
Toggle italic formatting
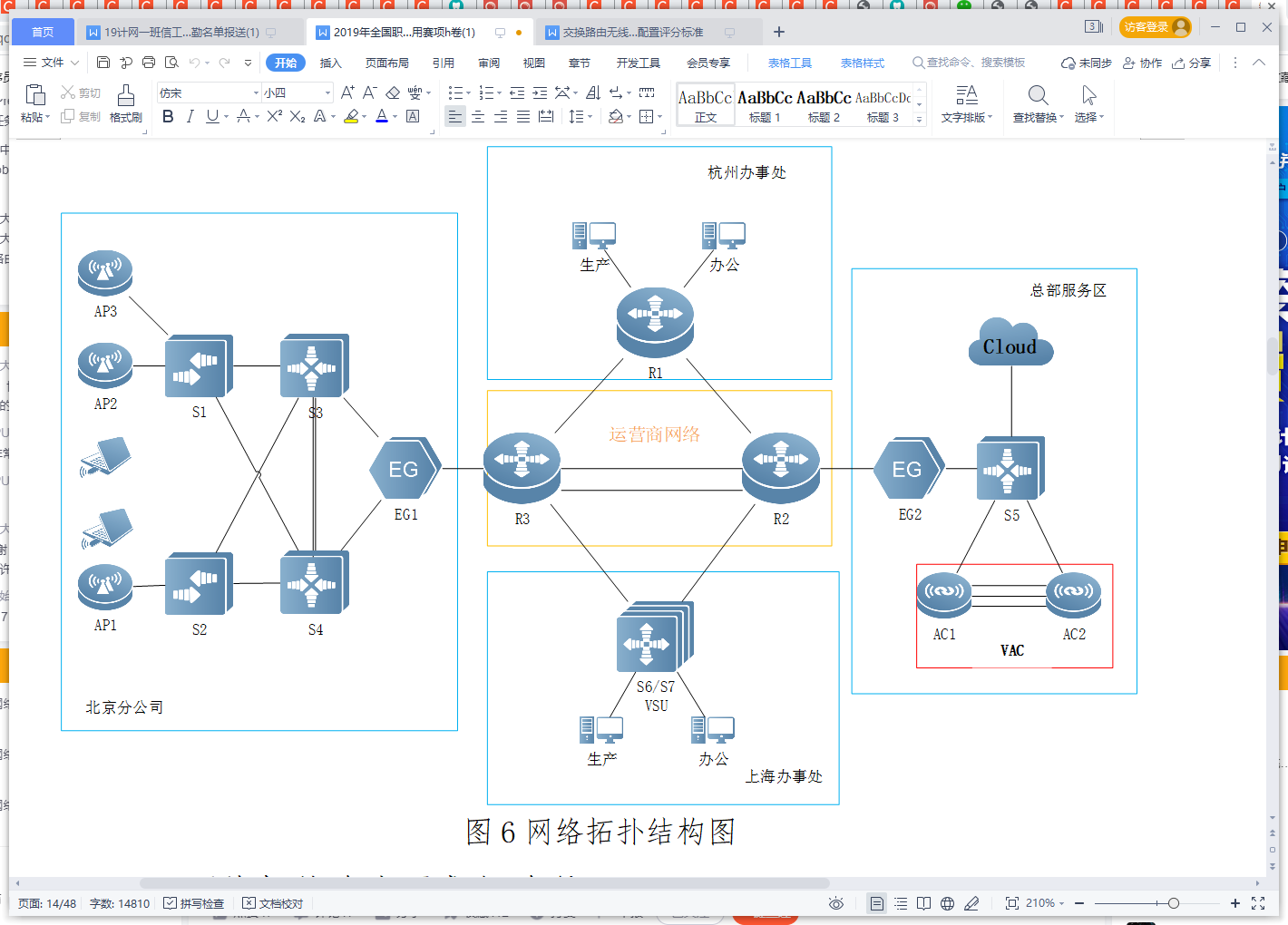(190, 116)
